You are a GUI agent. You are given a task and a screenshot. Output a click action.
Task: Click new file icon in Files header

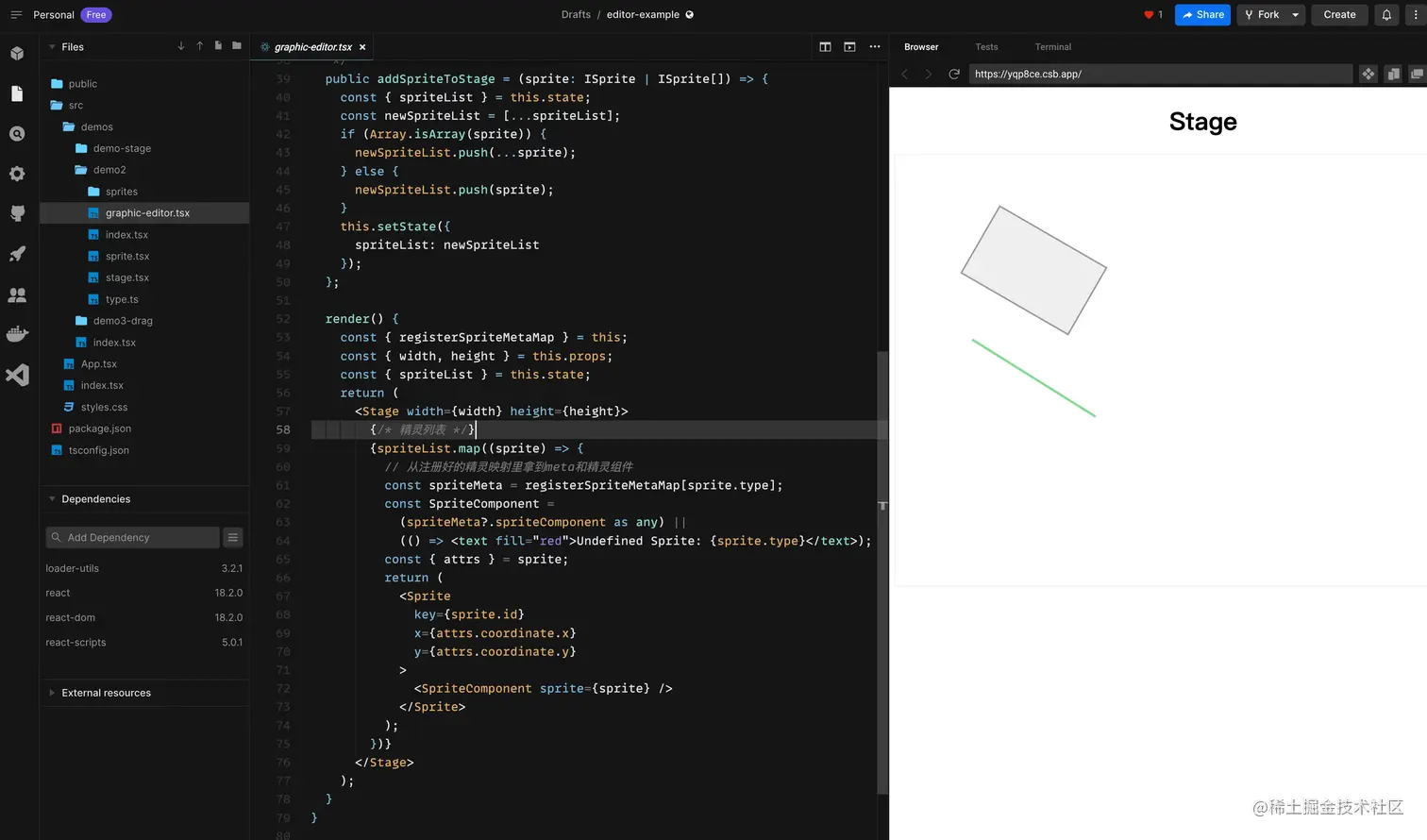(218, 46)
